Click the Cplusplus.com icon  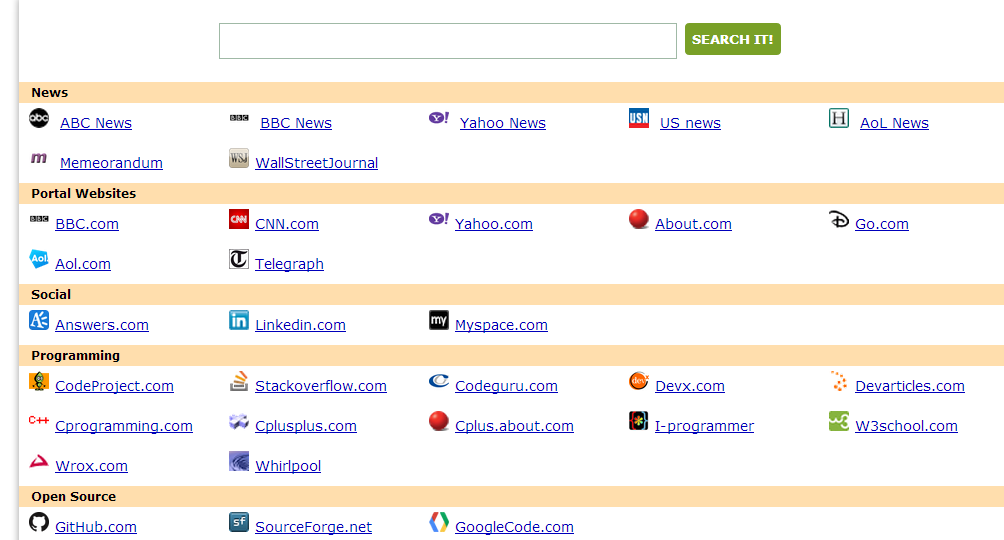[x=239, y=421]
